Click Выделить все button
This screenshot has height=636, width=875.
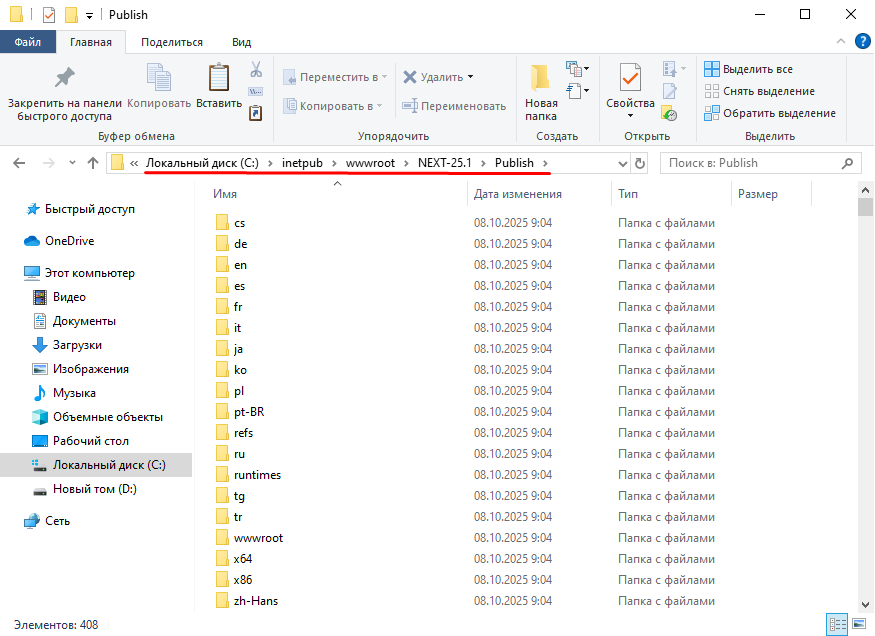pyautogui.click(x=748, y=69)
